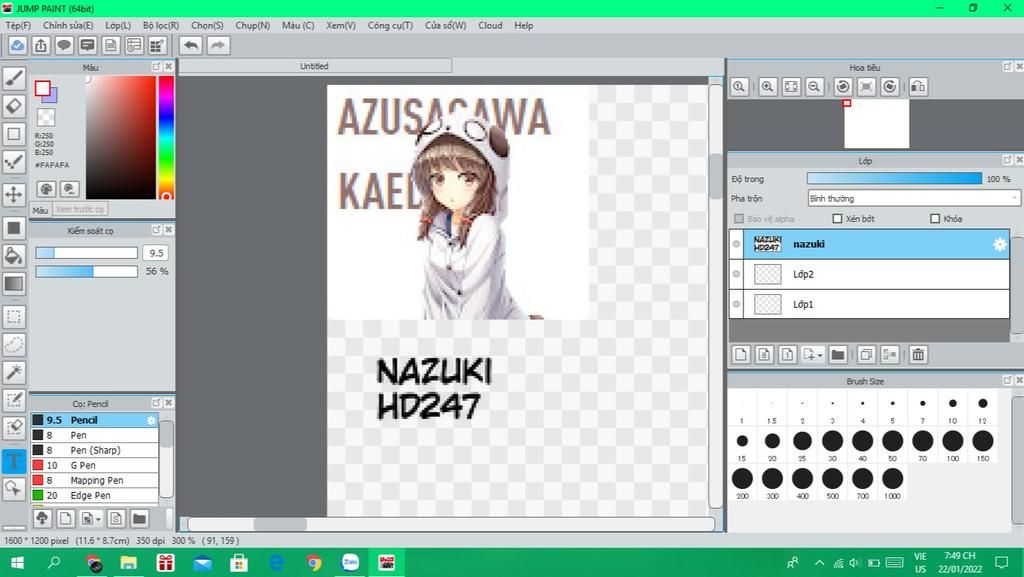Flip the view in navigator panel
The height and width of the screenshot is (577, 1024).
click(918, 86)
